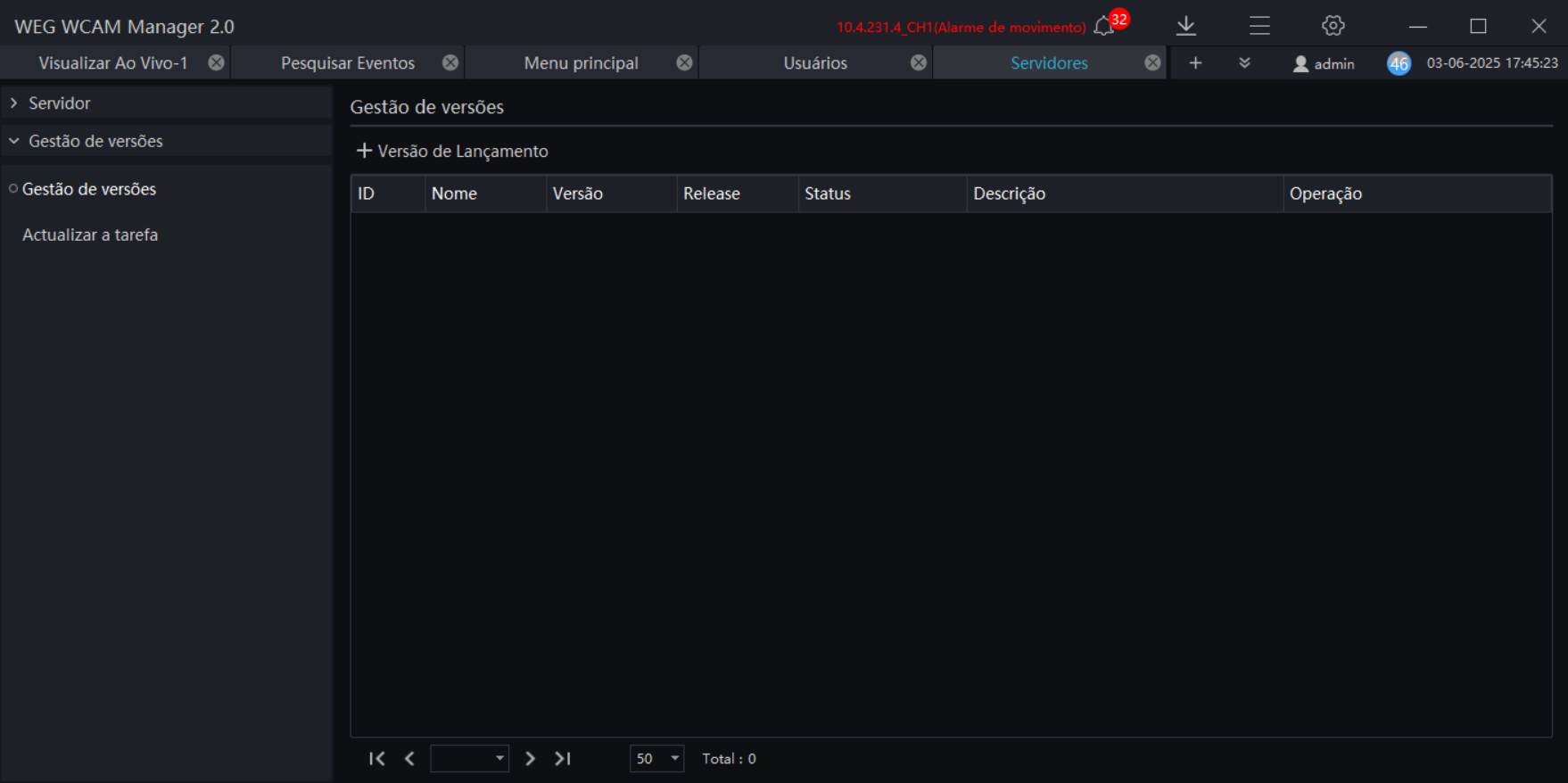
Task: Open the page number dropdown
Action: tap(469, 758)
